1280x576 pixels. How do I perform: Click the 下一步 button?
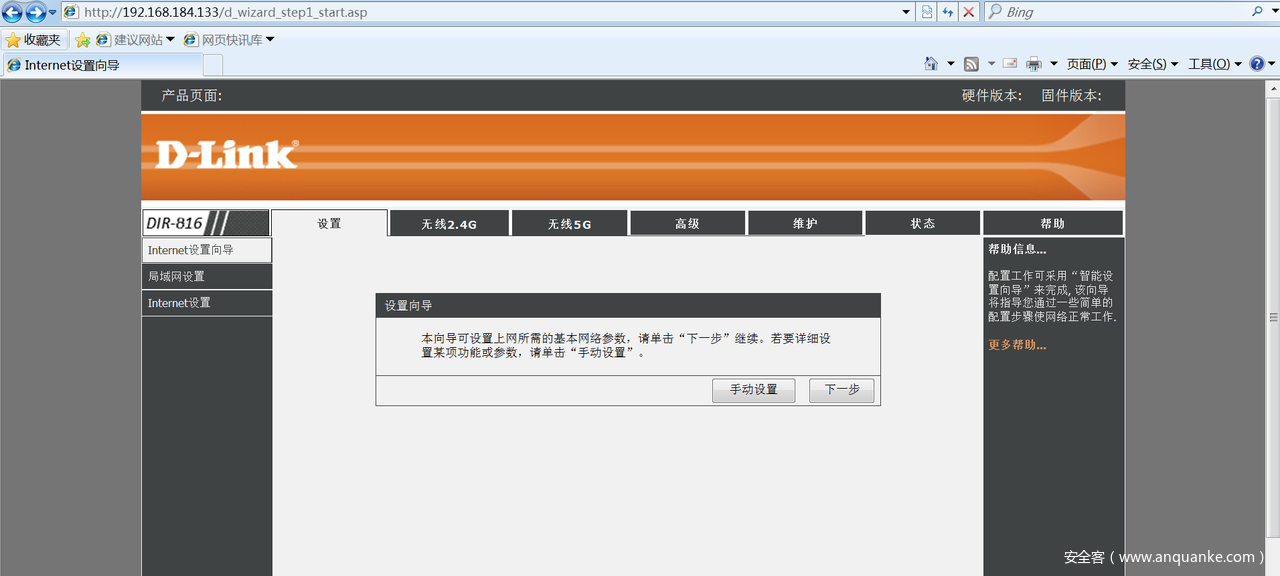pyautogui.click(x=842, y=390)
